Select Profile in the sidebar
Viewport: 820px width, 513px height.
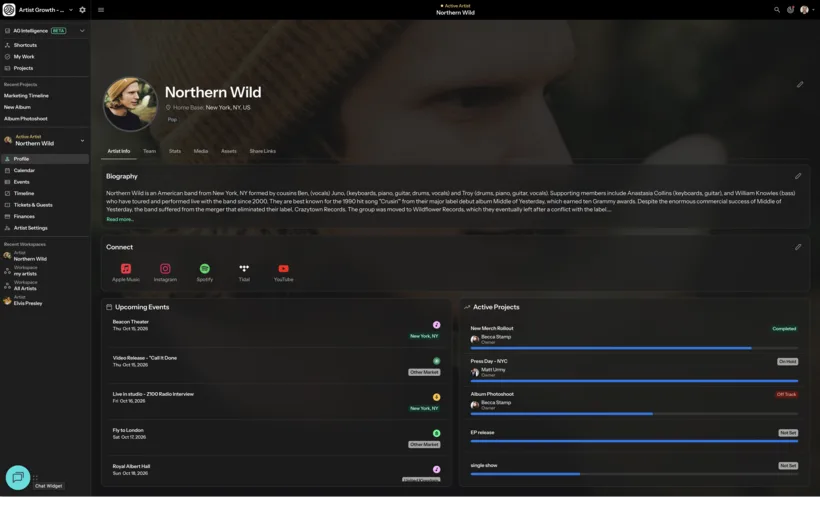[45, 159]
